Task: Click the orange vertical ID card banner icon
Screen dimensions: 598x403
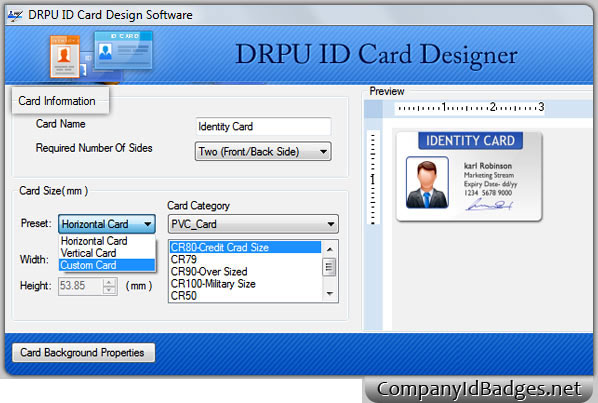Action: click(x=64, y=56)
